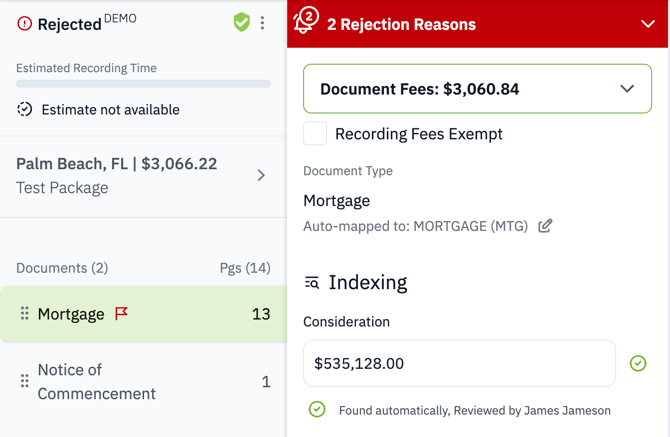Select the Notice of Commencement document
This screenshot has height=437, width=670.
pos(144,381)
